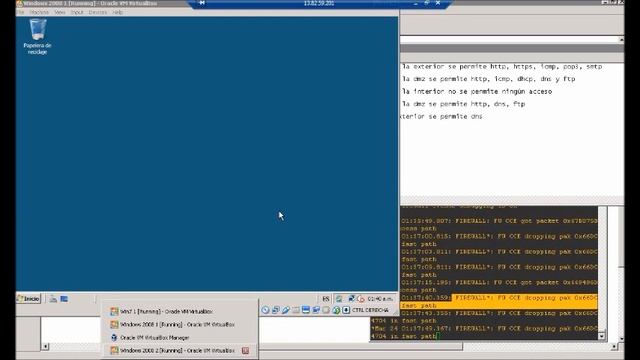Click the status icon right of USB icon
The image size is (640, 360).
(x=296, y=310)
